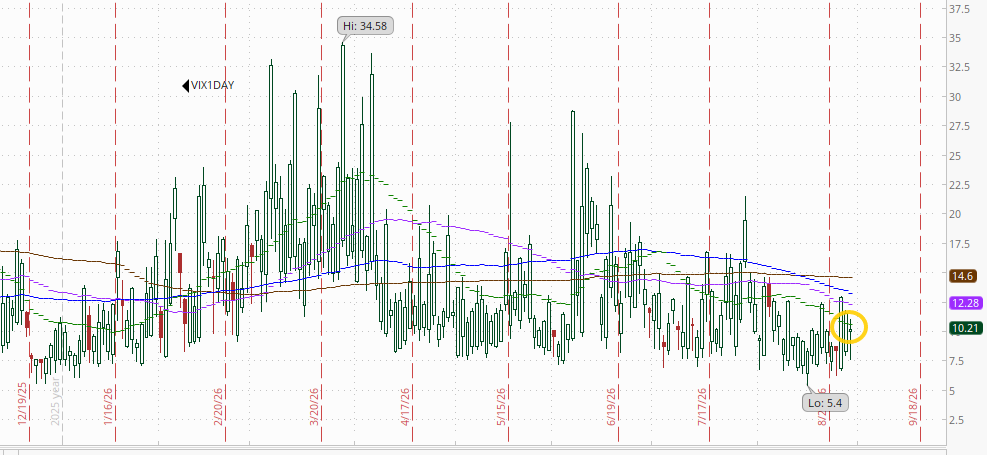Viewport: 987px width, 455px height.
Task: Select the Lo: 5.4 low price bubble
Action: pyautogui.click(x=825, y=403)
